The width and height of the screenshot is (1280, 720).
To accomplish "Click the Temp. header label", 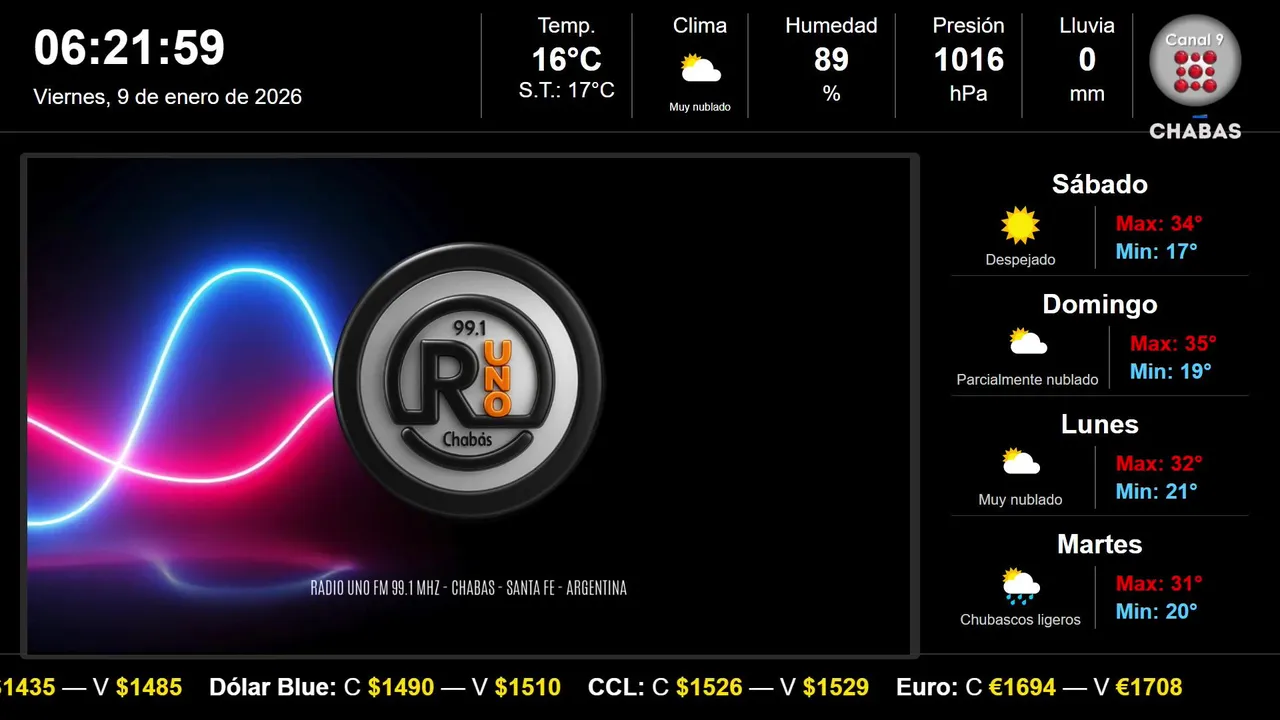I will [x=566, y=26].
